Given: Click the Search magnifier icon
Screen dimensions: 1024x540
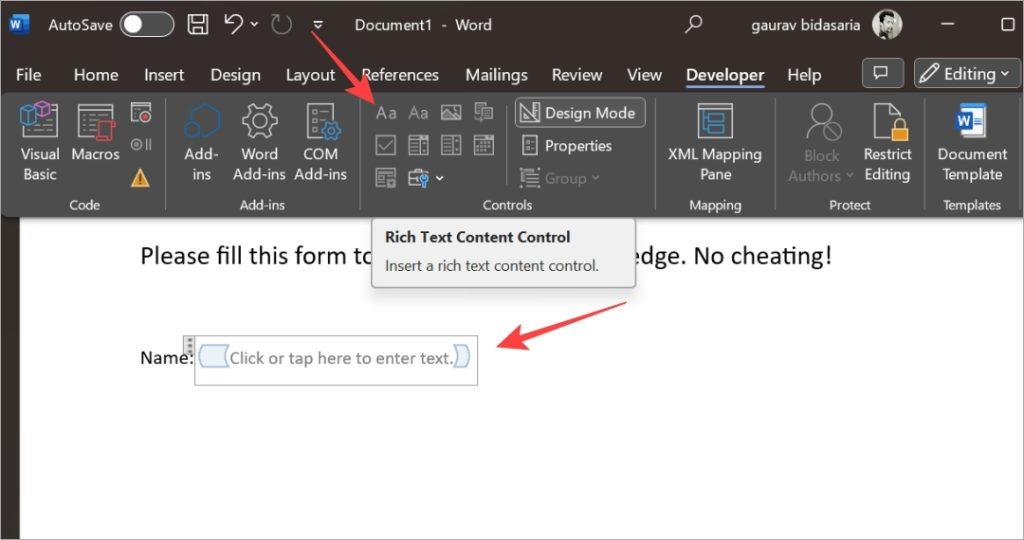Looking at the screenshot, I should (694, 25).
